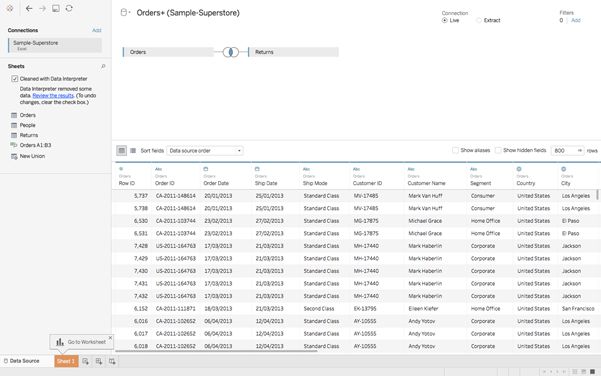Screen dimensions: 601x376
Task: Click the new worksheet icon
Action: 85,361
